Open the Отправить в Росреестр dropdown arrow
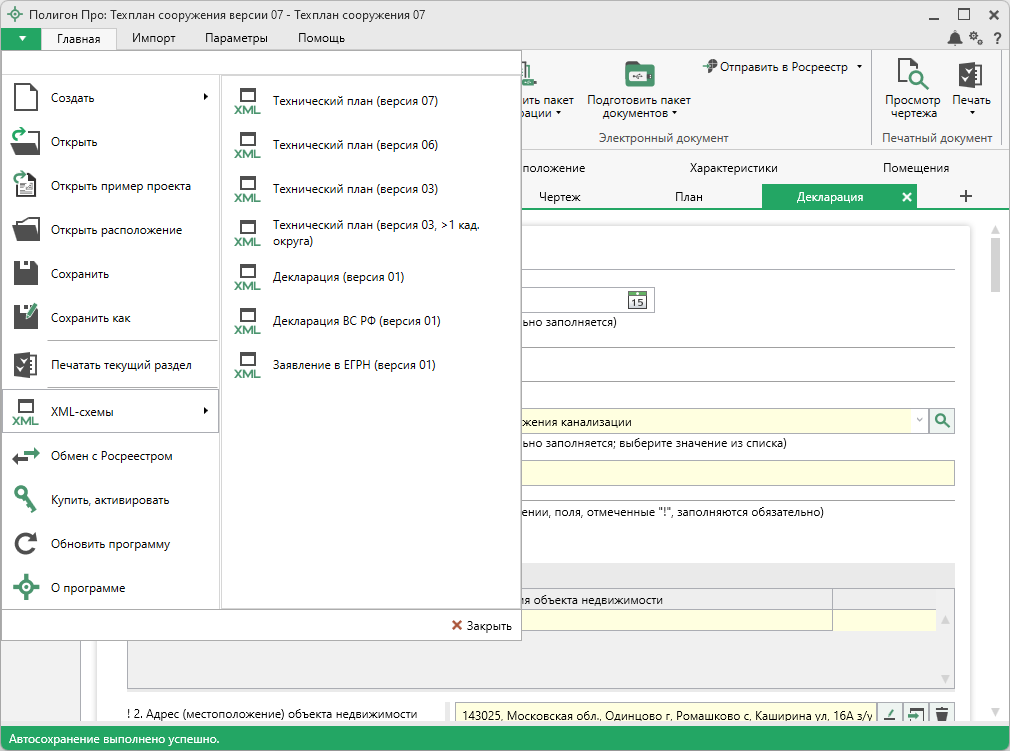Viewport: 1010px width, 751px height. 859,67
